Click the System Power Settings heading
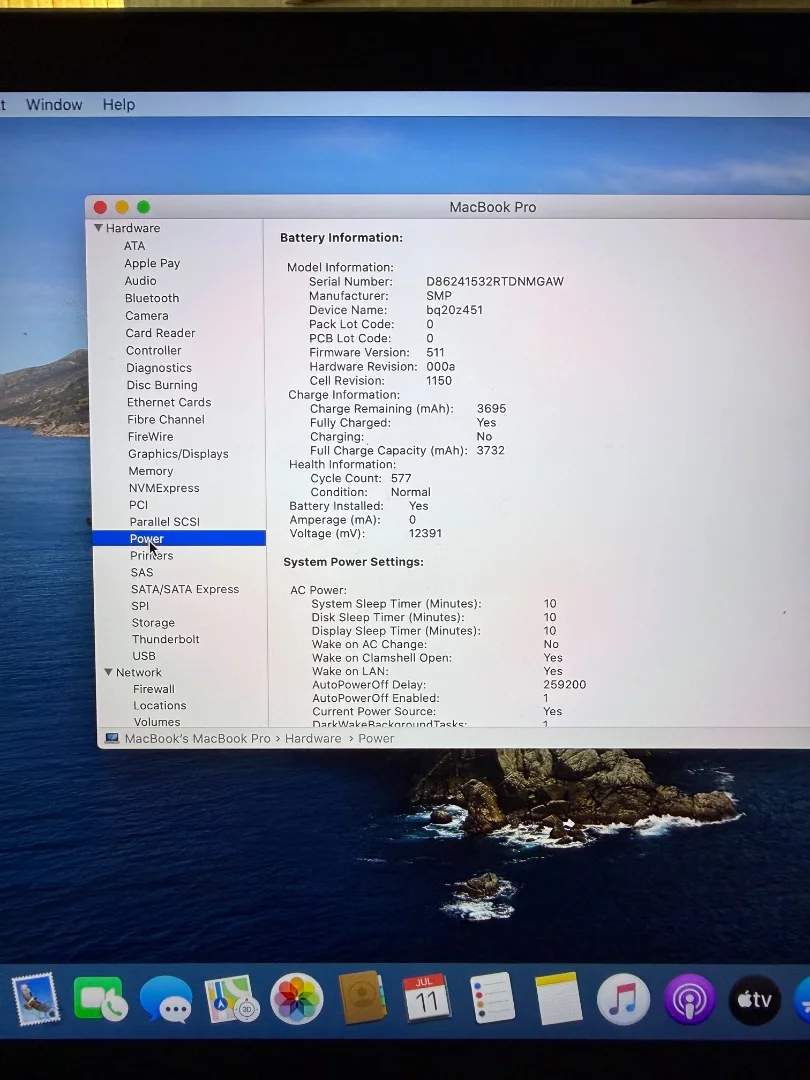Viewport: 810px width, 1080px height. (x=353, y=562)
